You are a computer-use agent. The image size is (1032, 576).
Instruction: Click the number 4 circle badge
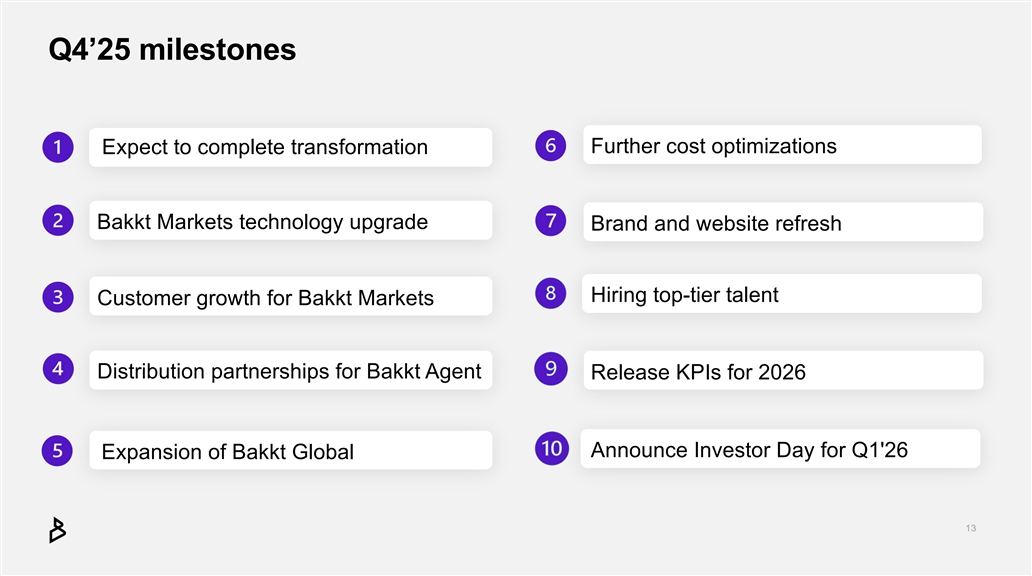[x=58, y=369]
